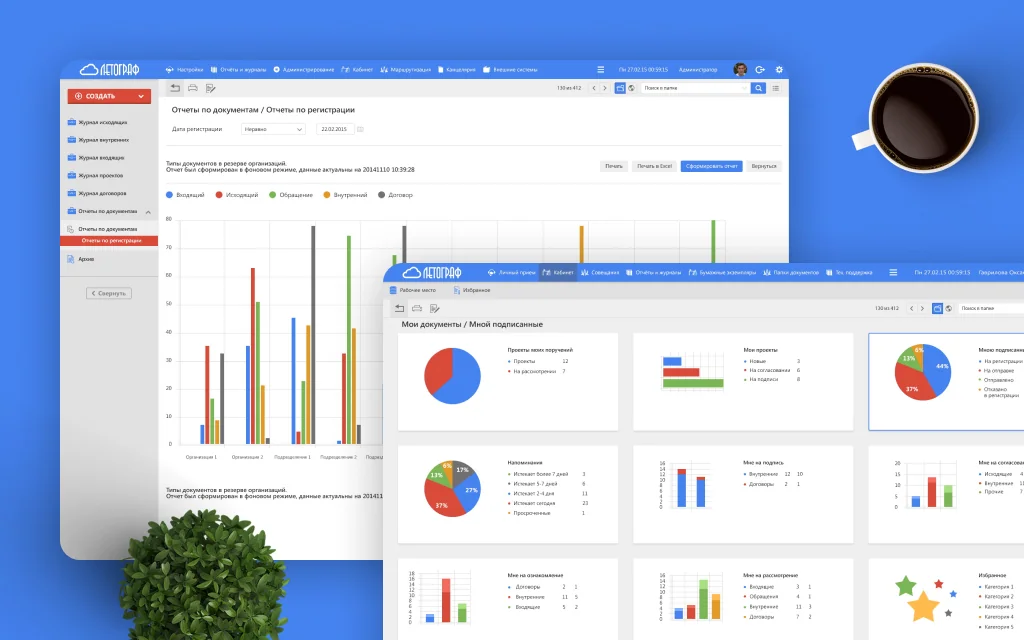
Task: Switch to the Избранное tab in the dashboard window
Action: pyautogui.click(x=472, y=290)
